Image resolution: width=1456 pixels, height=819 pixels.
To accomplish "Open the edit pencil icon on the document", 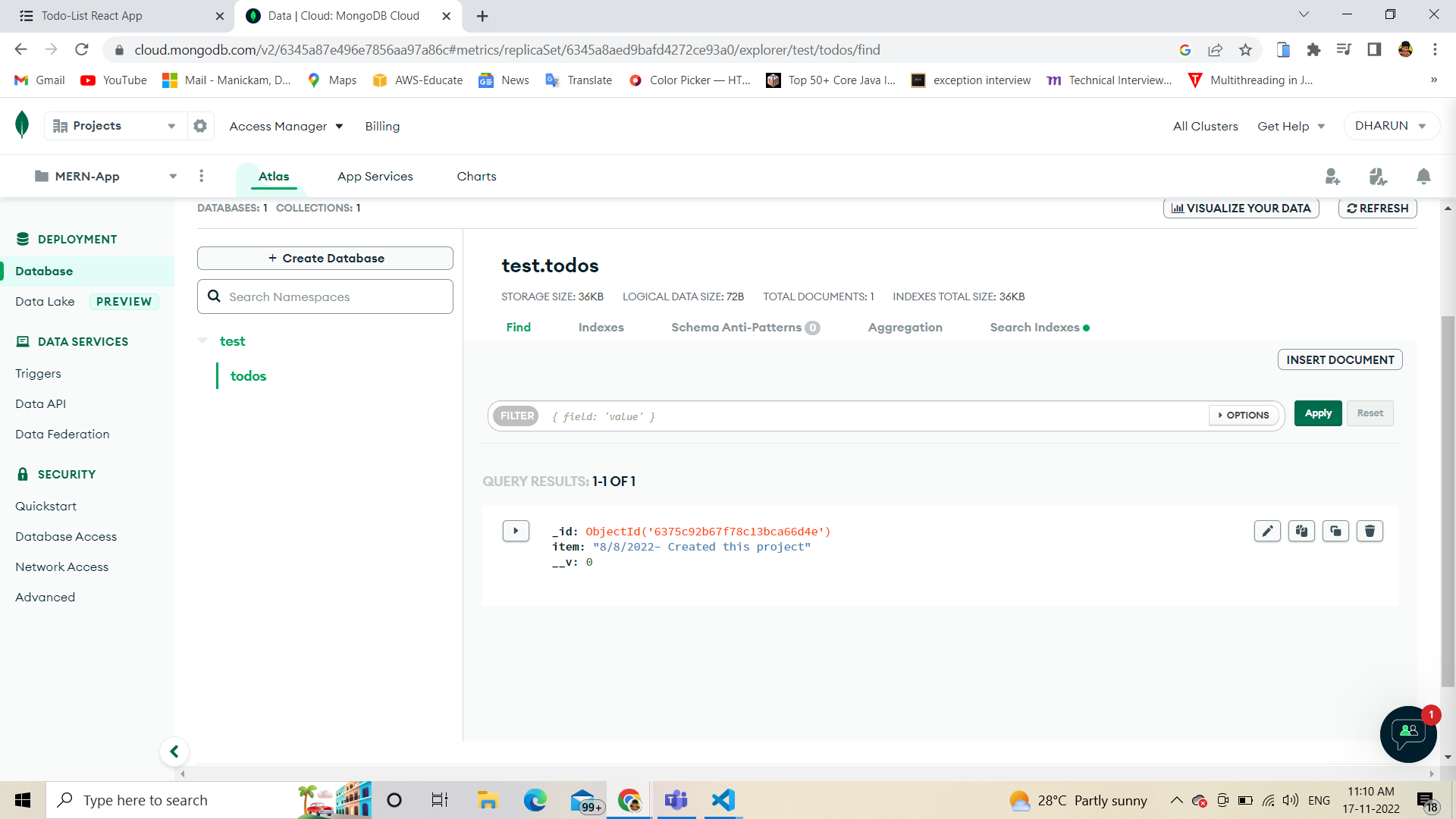I will point(1267,531).
